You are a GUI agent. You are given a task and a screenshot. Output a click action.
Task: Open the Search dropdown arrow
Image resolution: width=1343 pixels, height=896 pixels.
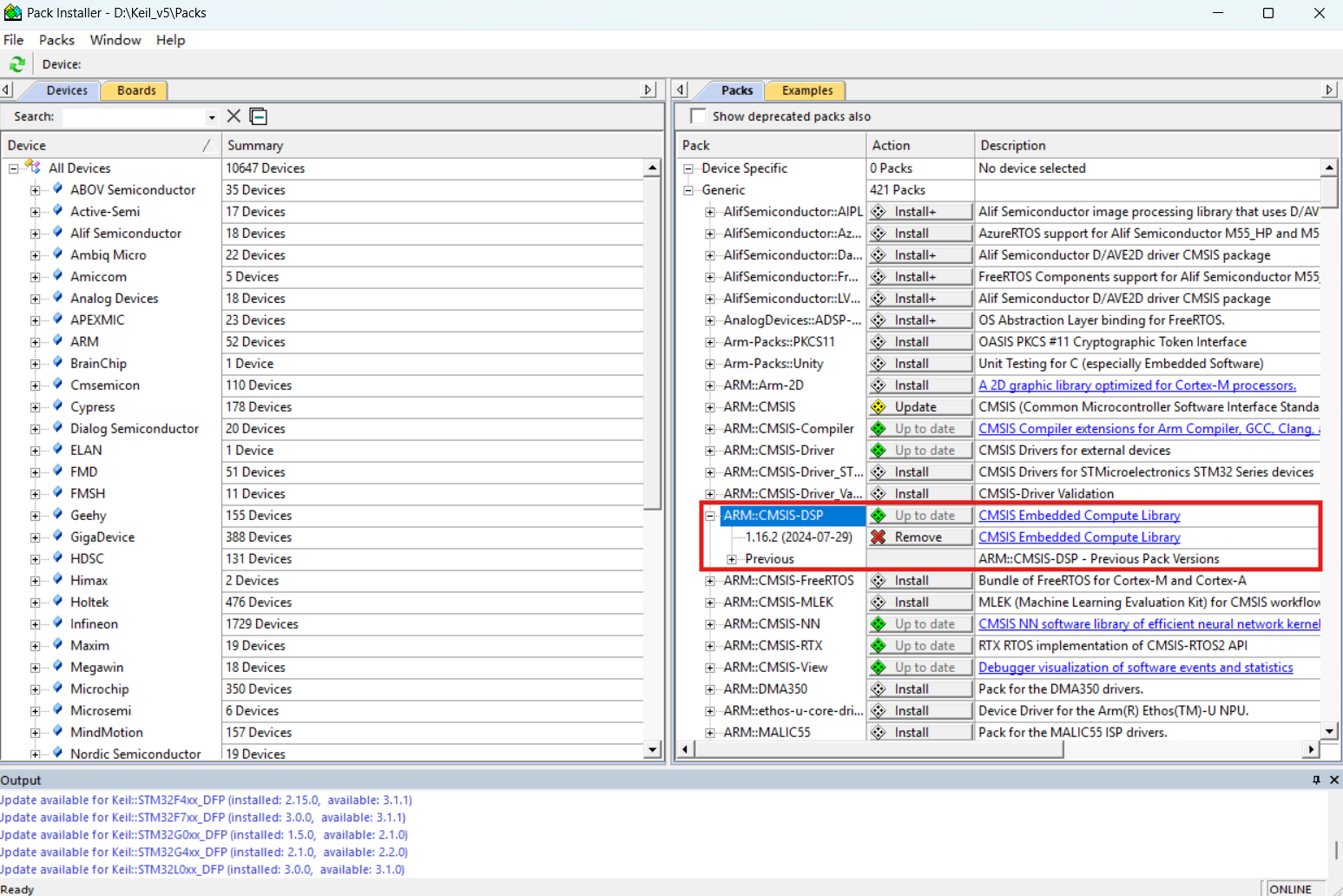click(x=211, y=117)
